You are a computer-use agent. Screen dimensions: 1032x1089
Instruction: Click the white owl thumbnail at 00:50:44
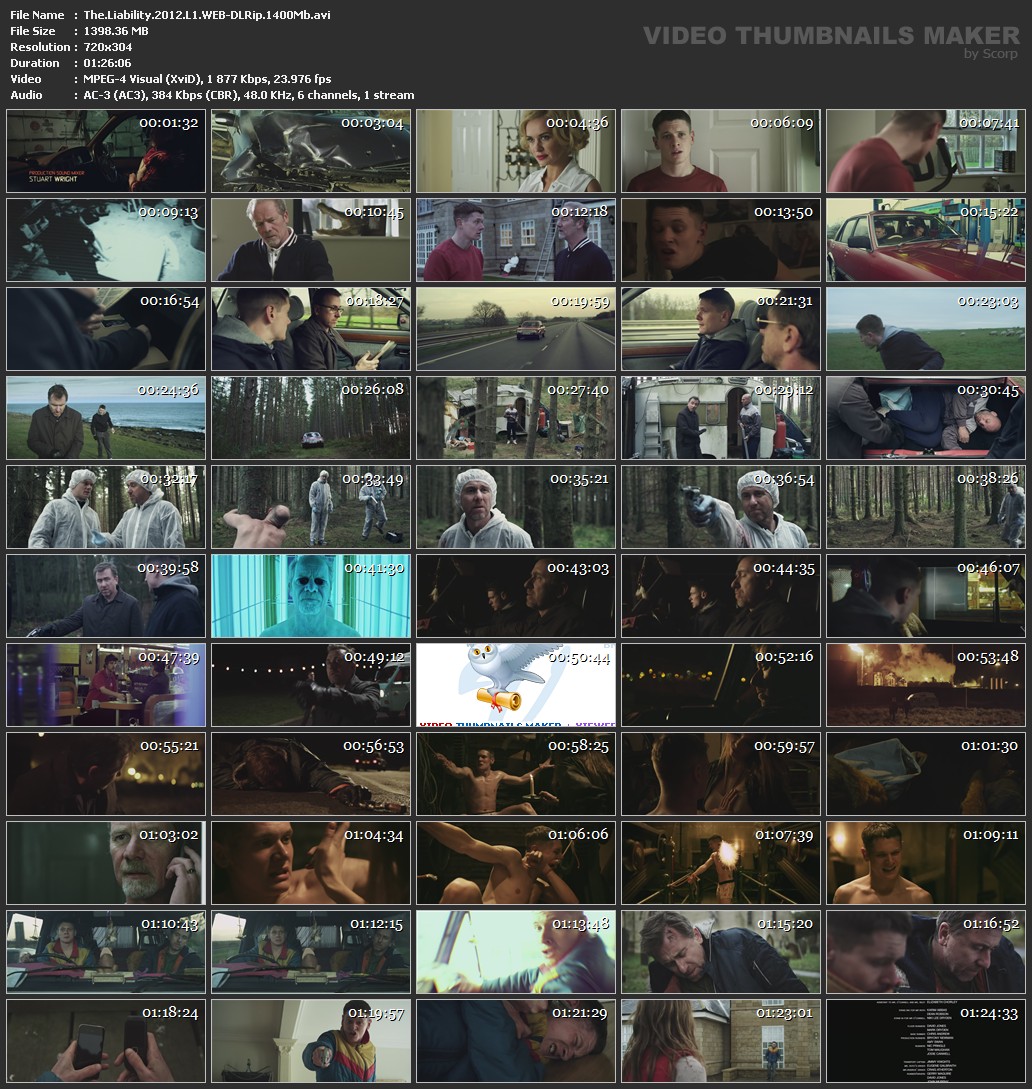tap(516, 685)
